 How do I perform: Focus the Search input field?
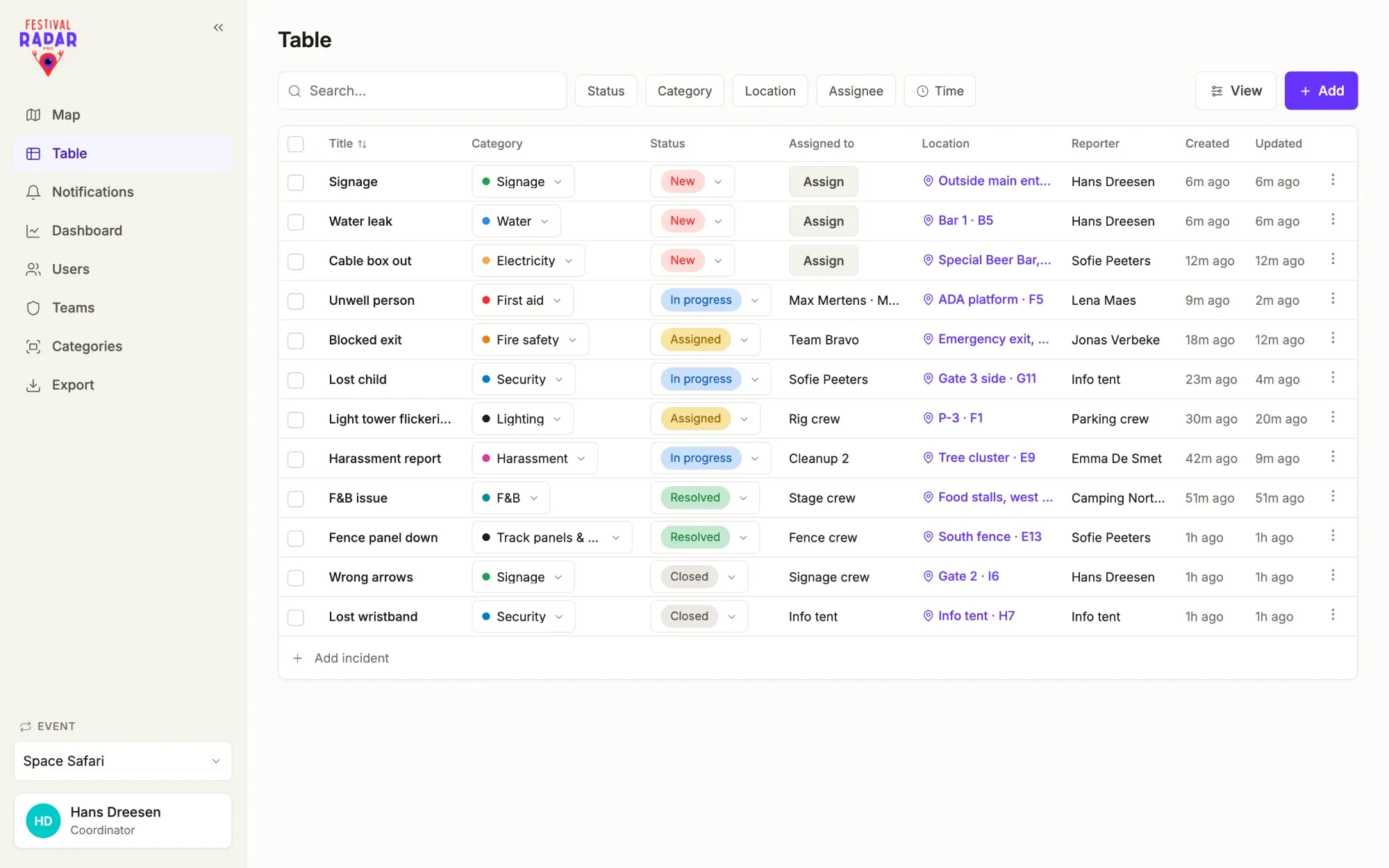tap(422, 91)
